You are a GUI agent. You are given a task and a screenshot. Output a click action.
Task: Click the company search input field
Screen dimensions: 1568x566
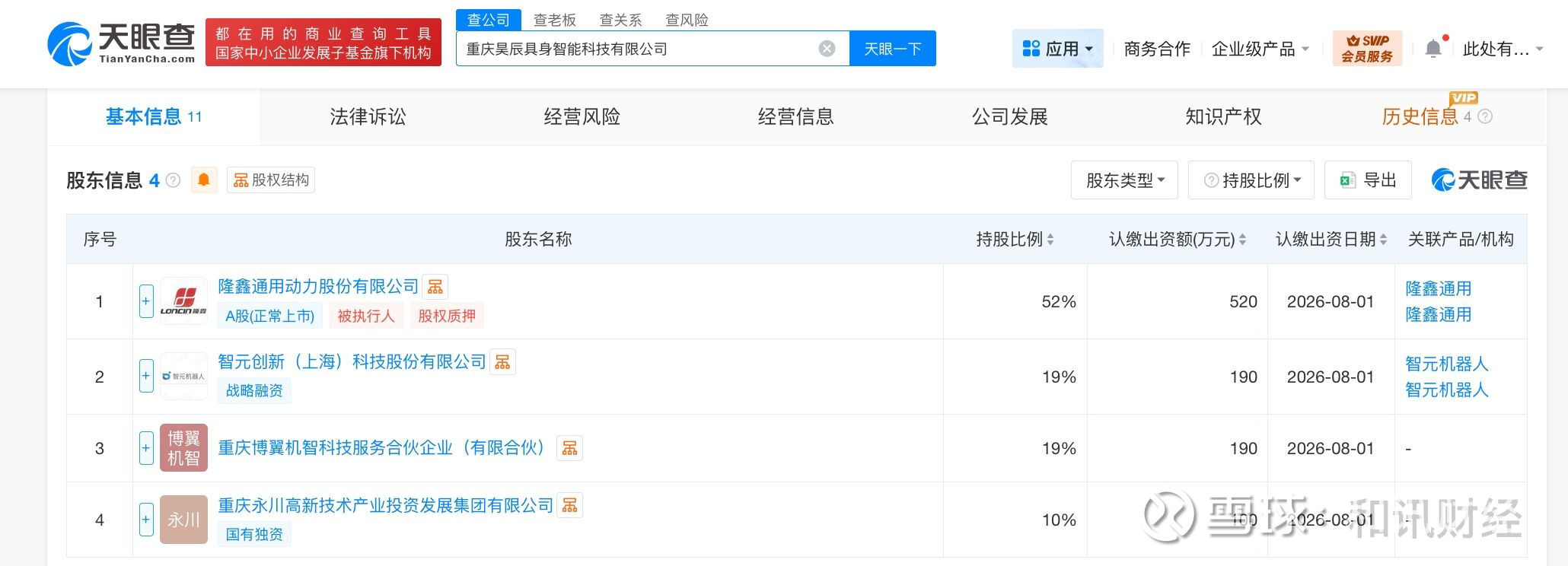coord(639,49)
